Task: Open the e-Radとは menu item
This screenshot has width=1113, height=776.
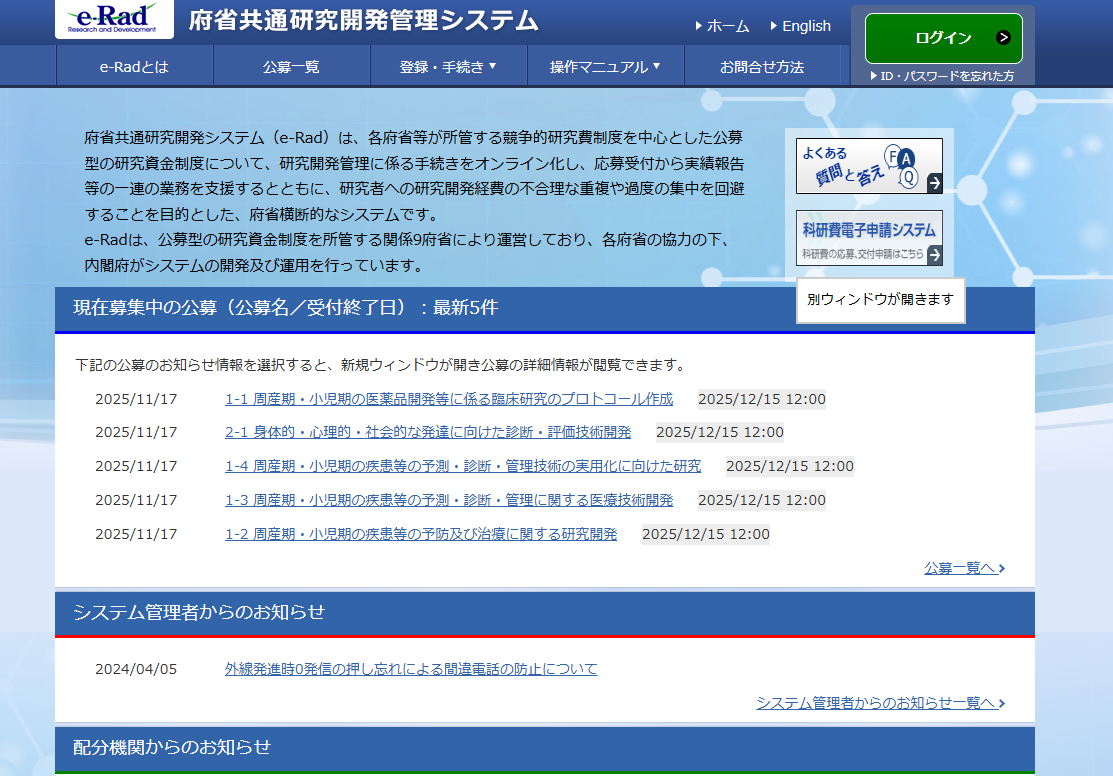Action: coord(134,67)
